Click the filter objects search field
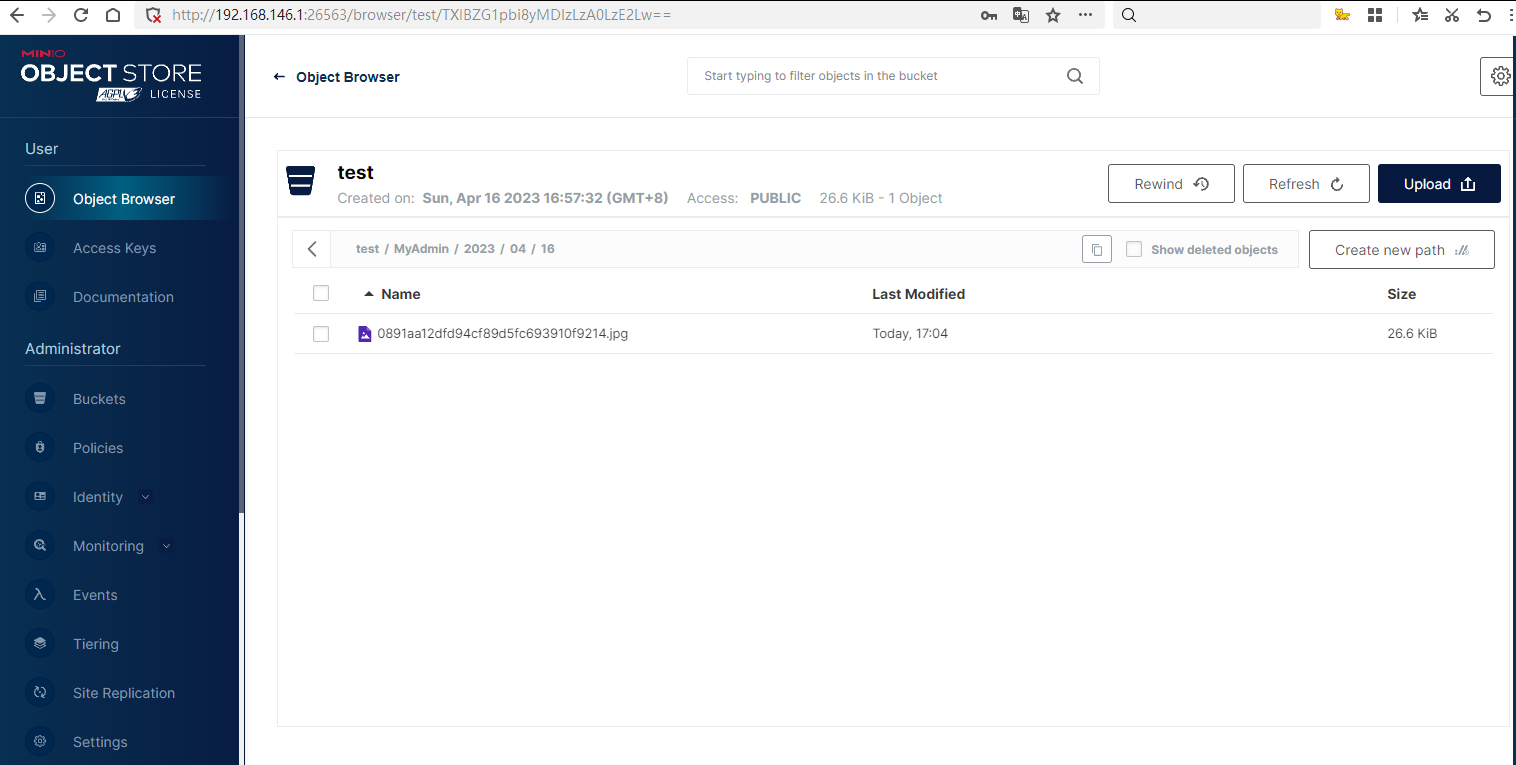 893,76
